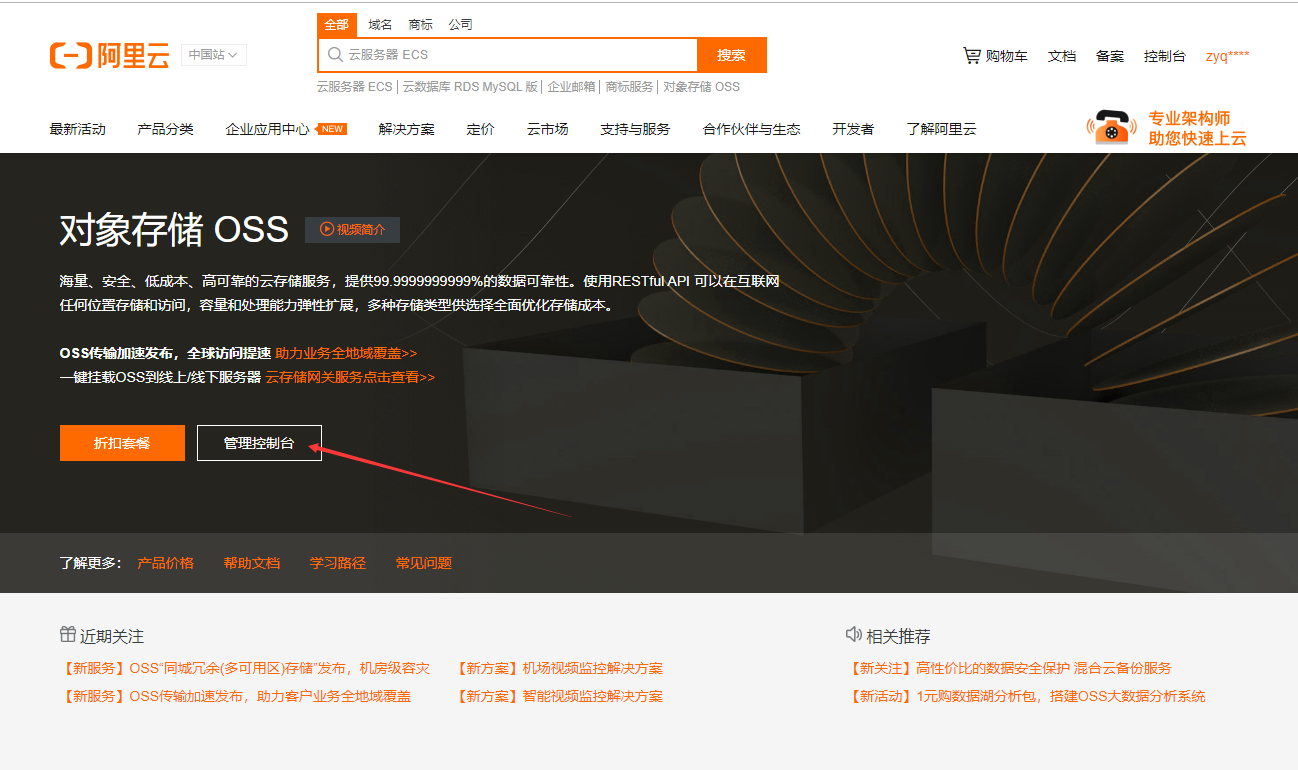Click the magnifier icon in search box

tap(335, 55)
